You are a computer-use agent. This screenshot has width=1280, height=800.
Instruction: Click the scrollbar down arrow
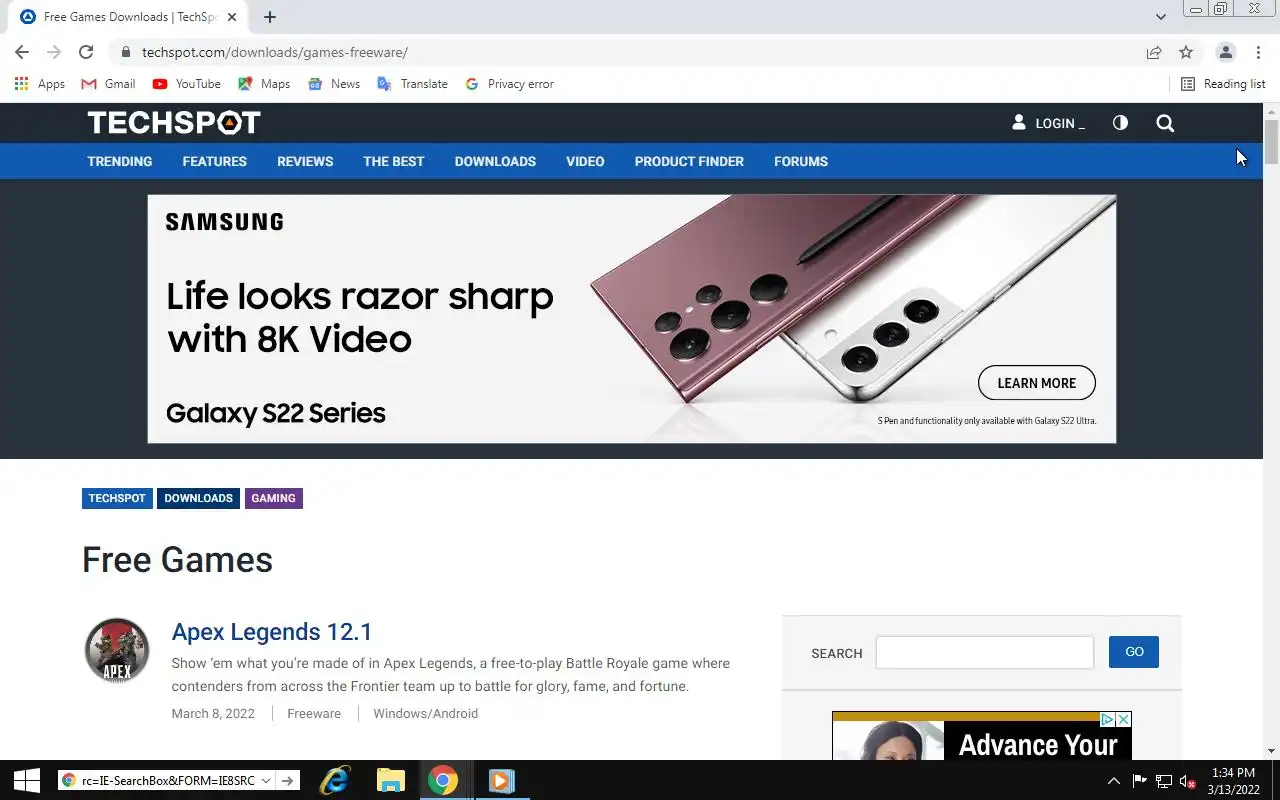(1271, 751)
